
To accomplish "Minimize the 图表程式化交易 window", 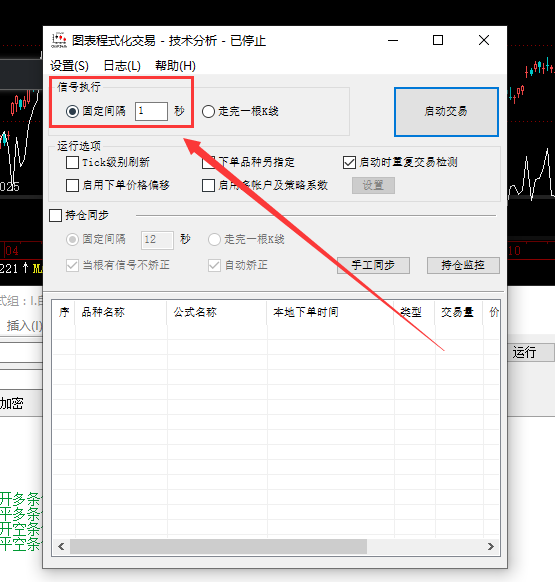I will coord(393,40).
